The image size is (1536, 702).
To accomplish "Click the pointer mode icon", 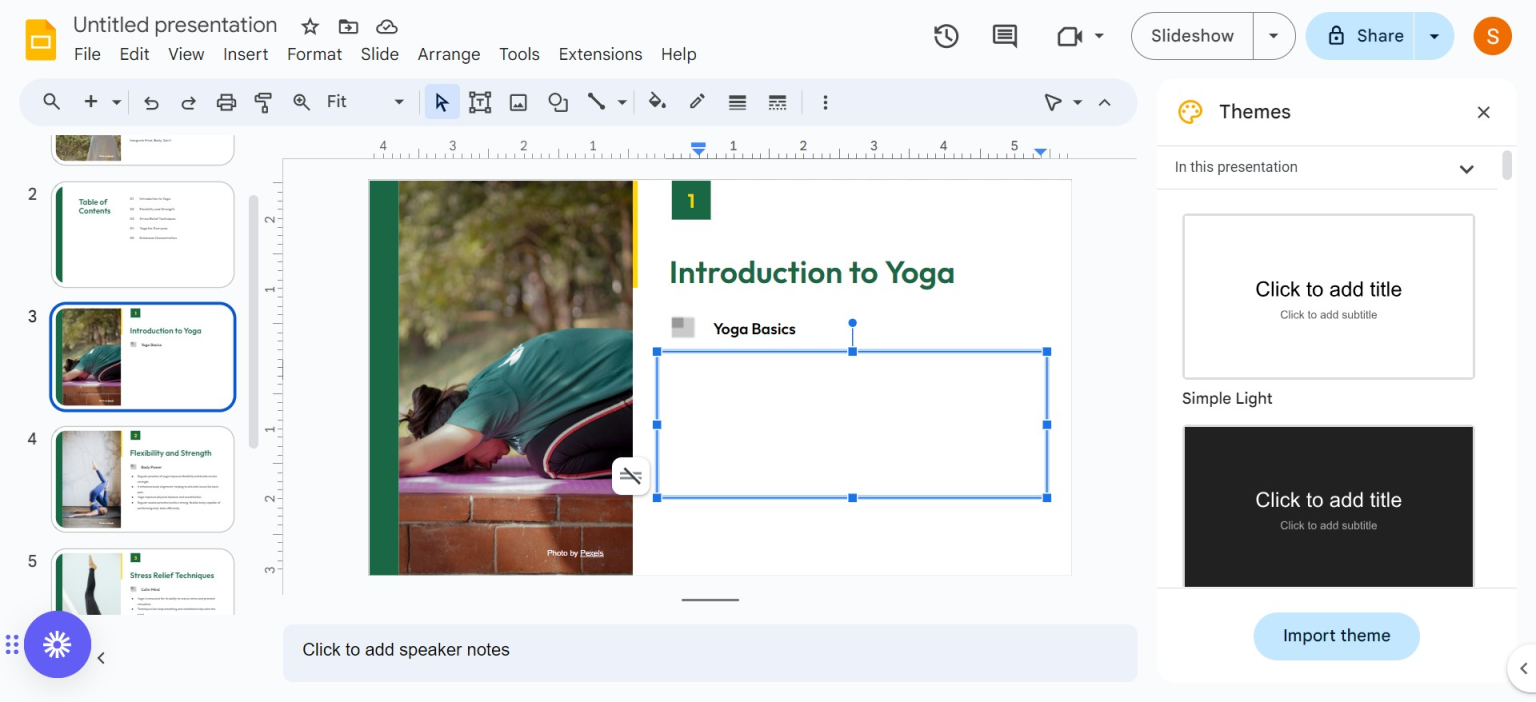I will pyautogui.click(x=1053, y=102).
